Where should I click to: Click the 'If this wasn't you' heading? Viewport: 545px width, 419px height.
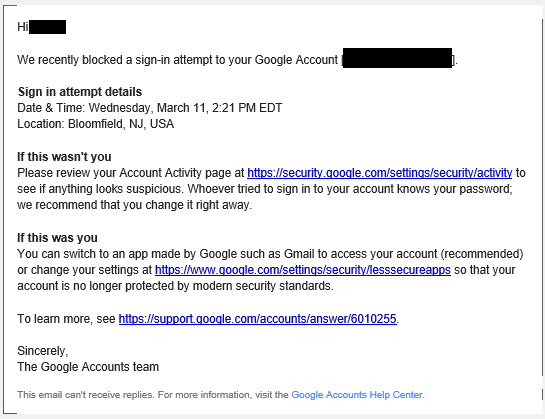pos(64,157)
